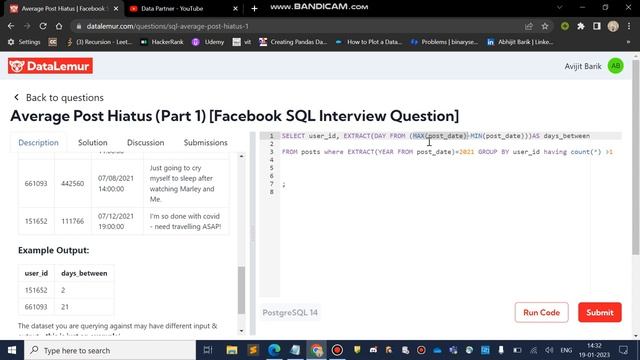
Task: Open the AB user avatar menu
Action: tap(615, 66)
